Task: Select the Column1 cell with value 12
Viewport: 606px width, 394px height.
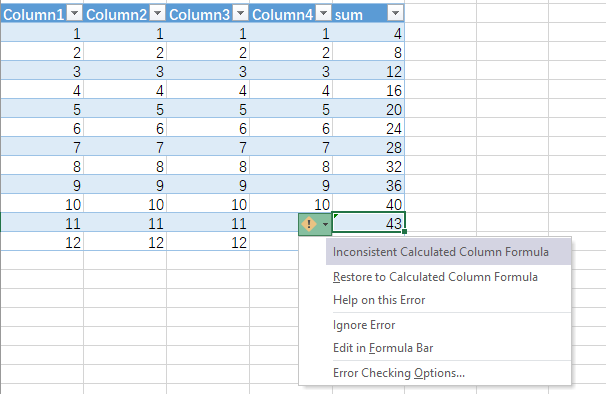Action: pyautogui.click(x=42, y=242)
